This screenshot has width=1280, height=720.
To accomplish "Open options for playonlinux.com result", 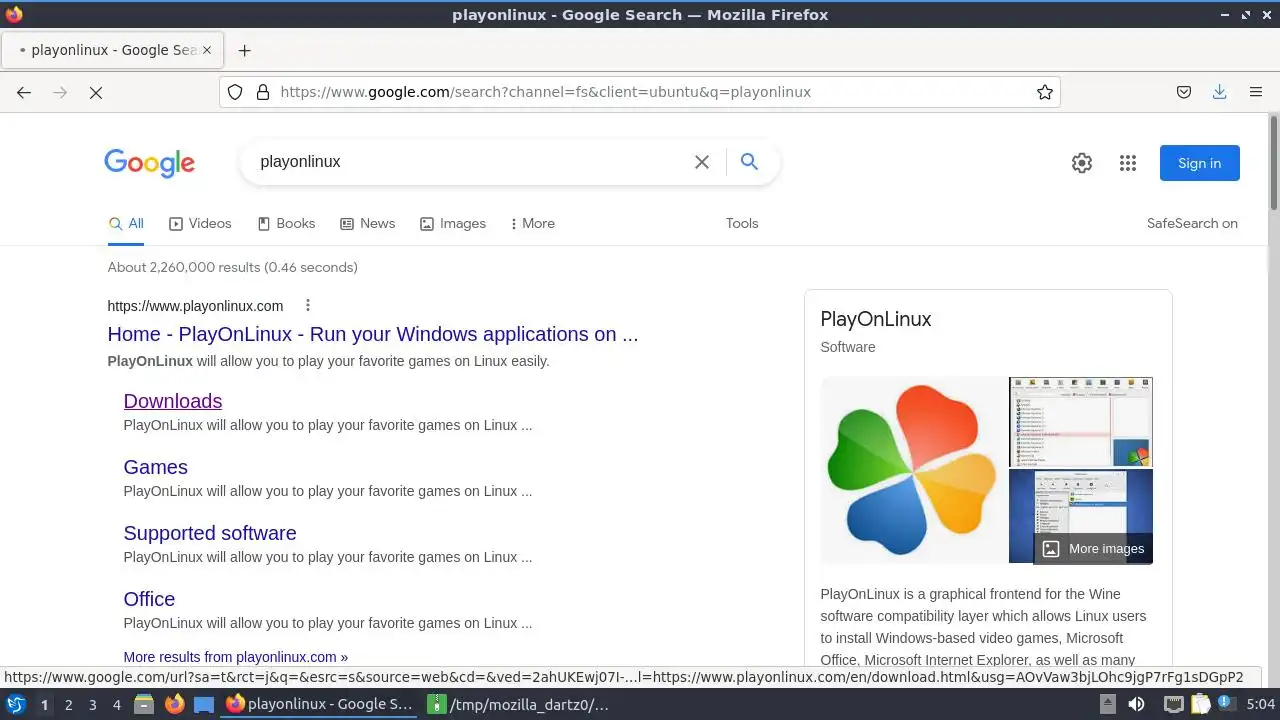I will 308,306.
